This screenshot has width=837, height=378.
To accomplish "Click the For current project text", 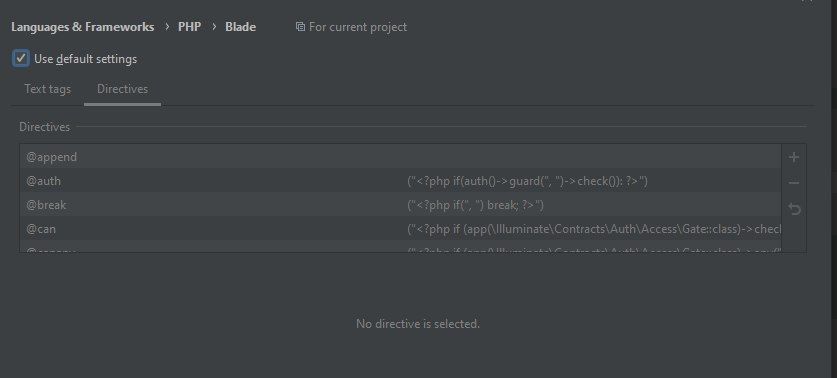I will 358,27.
